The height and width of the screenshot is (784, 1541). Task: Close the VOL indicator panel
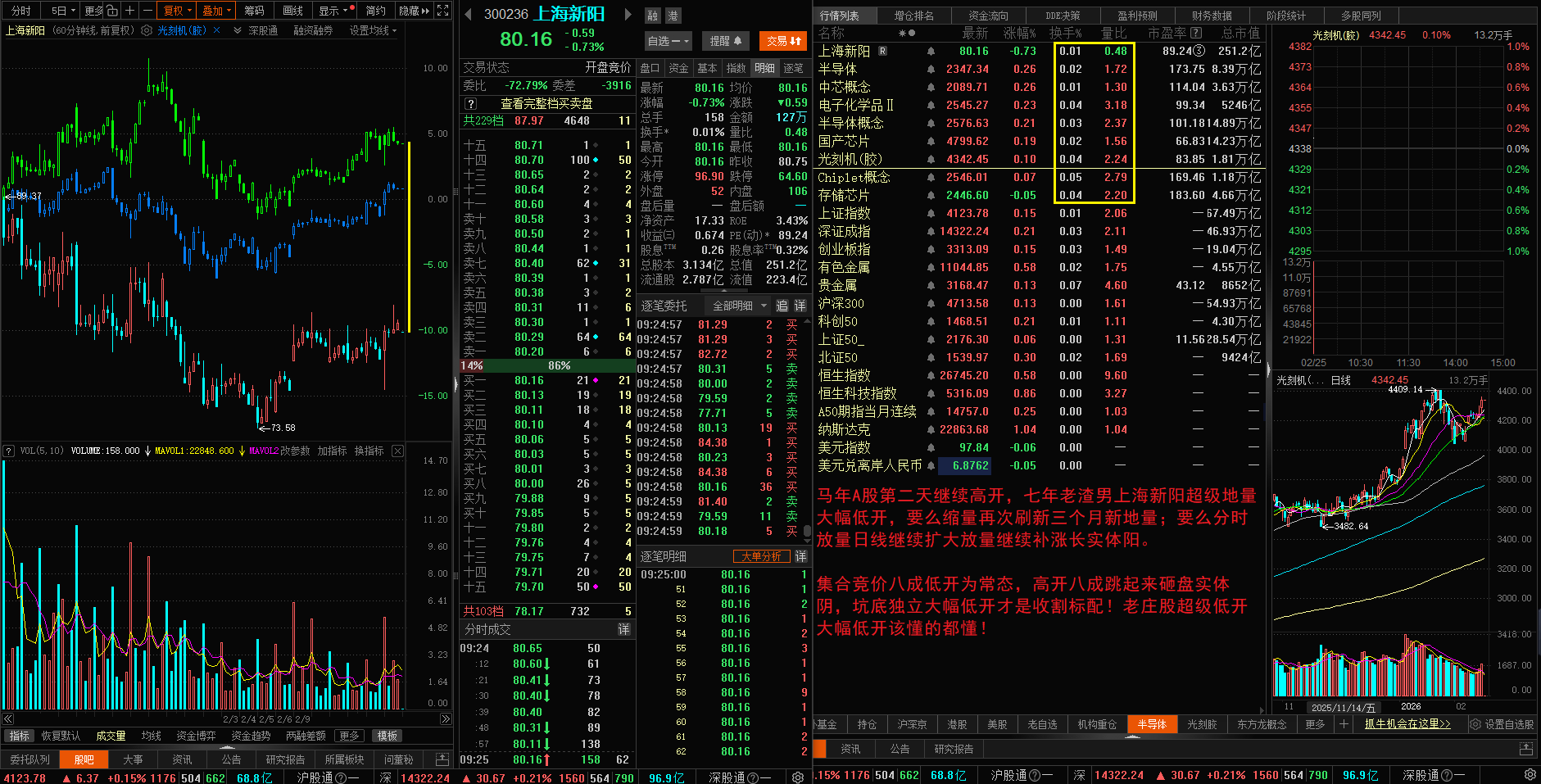(397, 451)
